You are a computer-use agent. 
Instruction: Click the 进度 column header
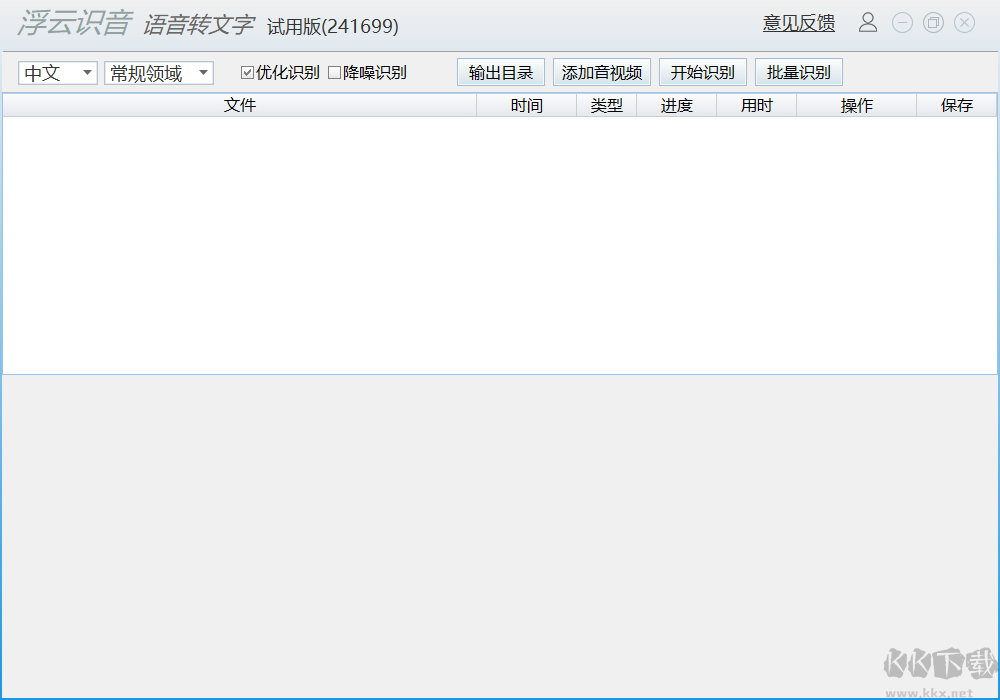pyautogui.click(x=677, y=104)
